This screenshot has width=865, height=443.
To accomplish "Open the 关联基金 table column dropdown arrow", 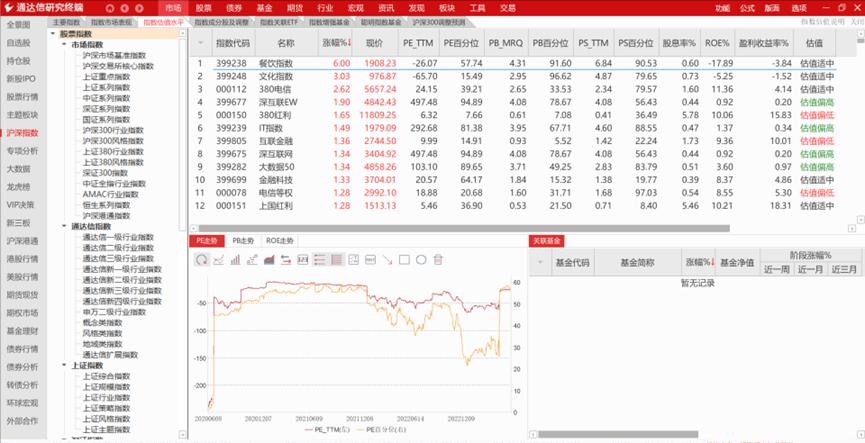I will coord(540,263).
